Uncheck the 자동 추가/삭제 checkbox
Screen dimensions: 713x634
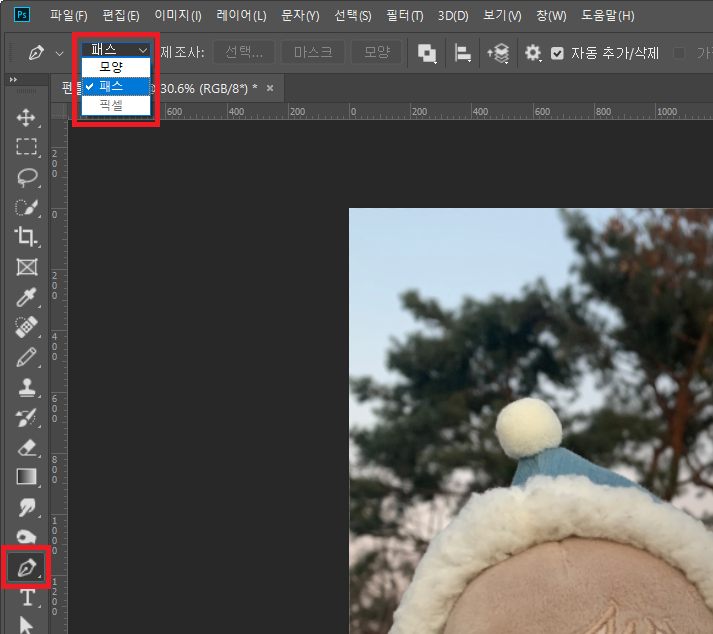click(x=558, y=53)
